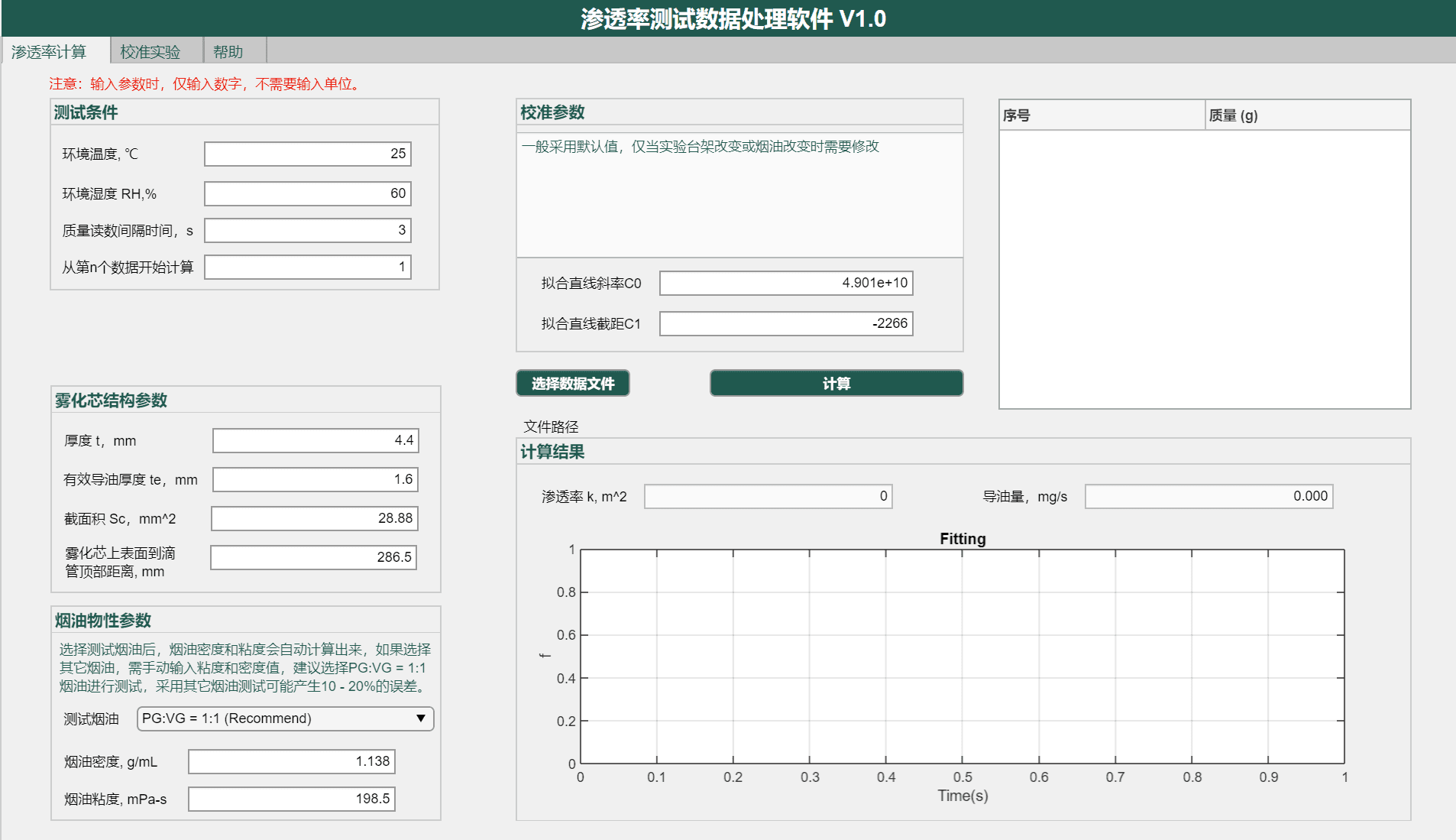
Task: Click the 烟油密度 input field
Action: point(292,761)
